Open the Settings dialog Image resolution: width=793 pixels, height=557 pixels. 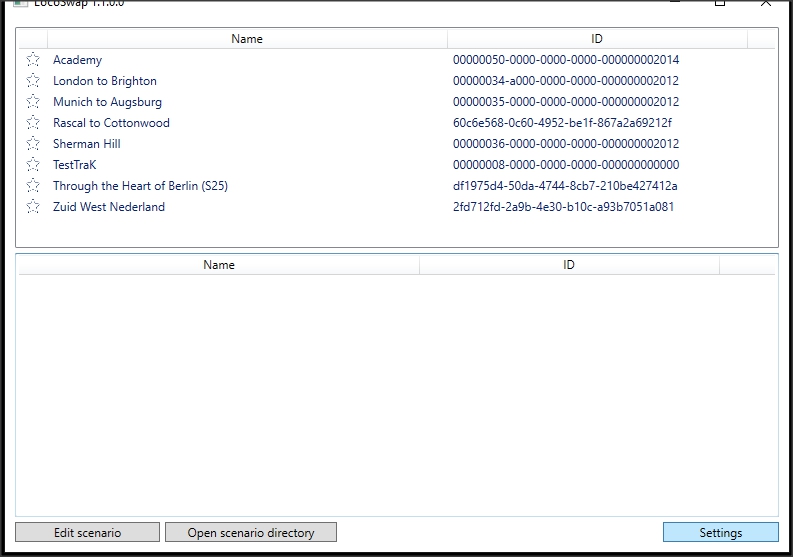(x=720, y=532)
